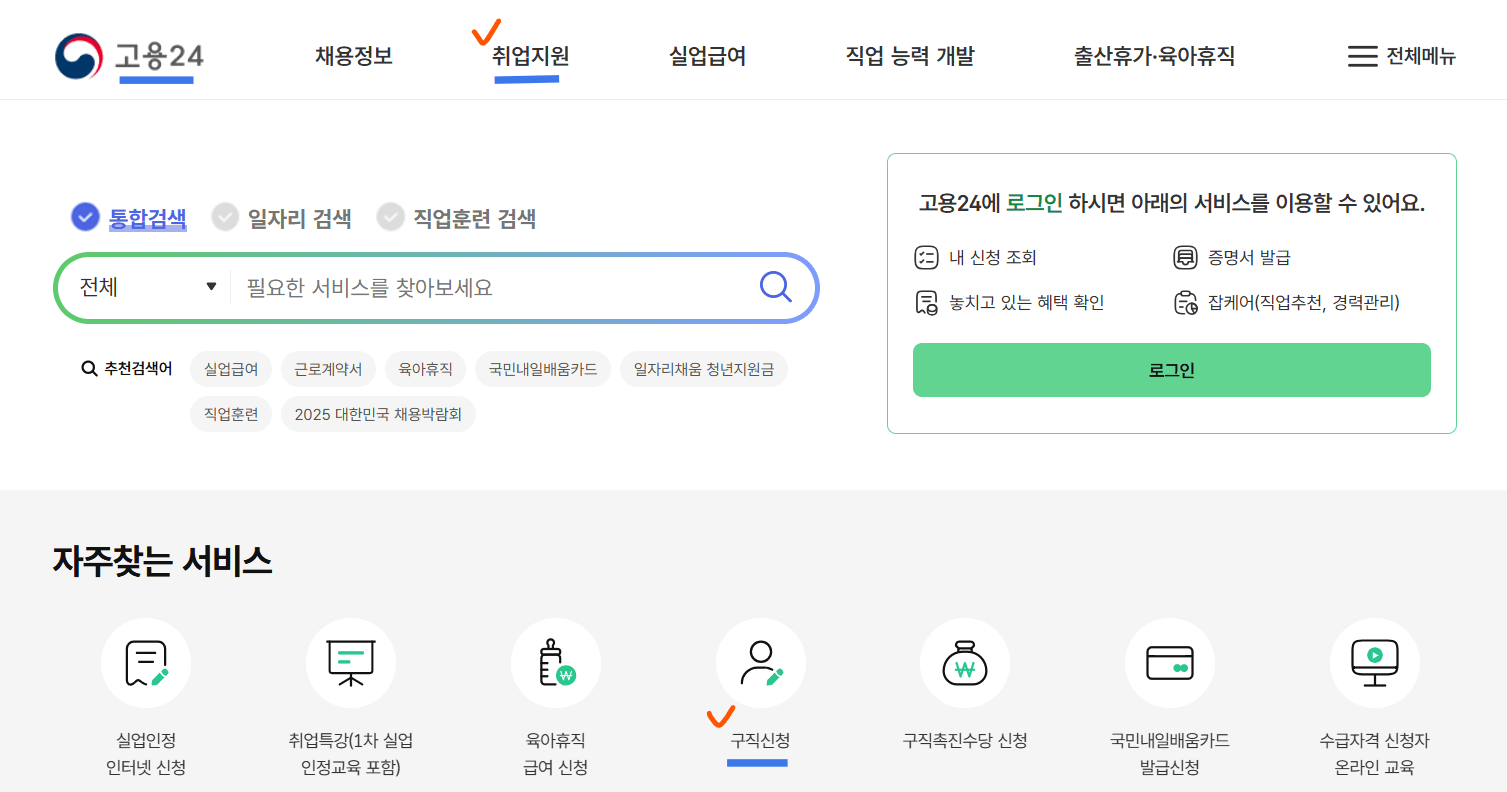Select the 구직신청 person icon
This screenshot has width=1507, height=792.
coord(760,662)
